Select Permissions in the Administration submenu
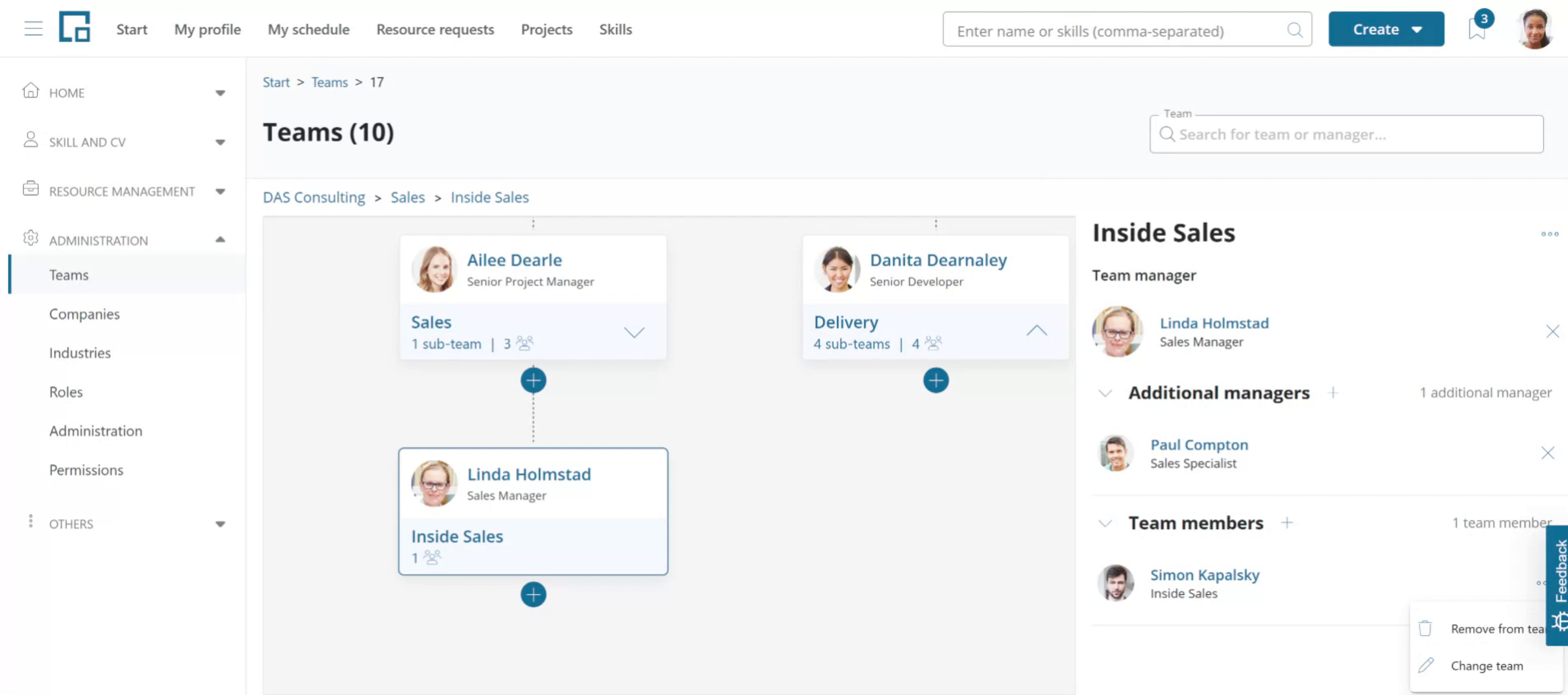 point(87,471)
